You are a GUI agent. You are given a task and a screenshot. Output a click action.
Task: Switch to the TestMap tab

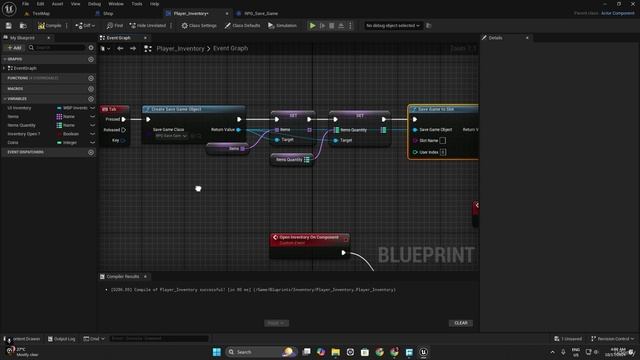pyautogui.click(x=41, y=13)
